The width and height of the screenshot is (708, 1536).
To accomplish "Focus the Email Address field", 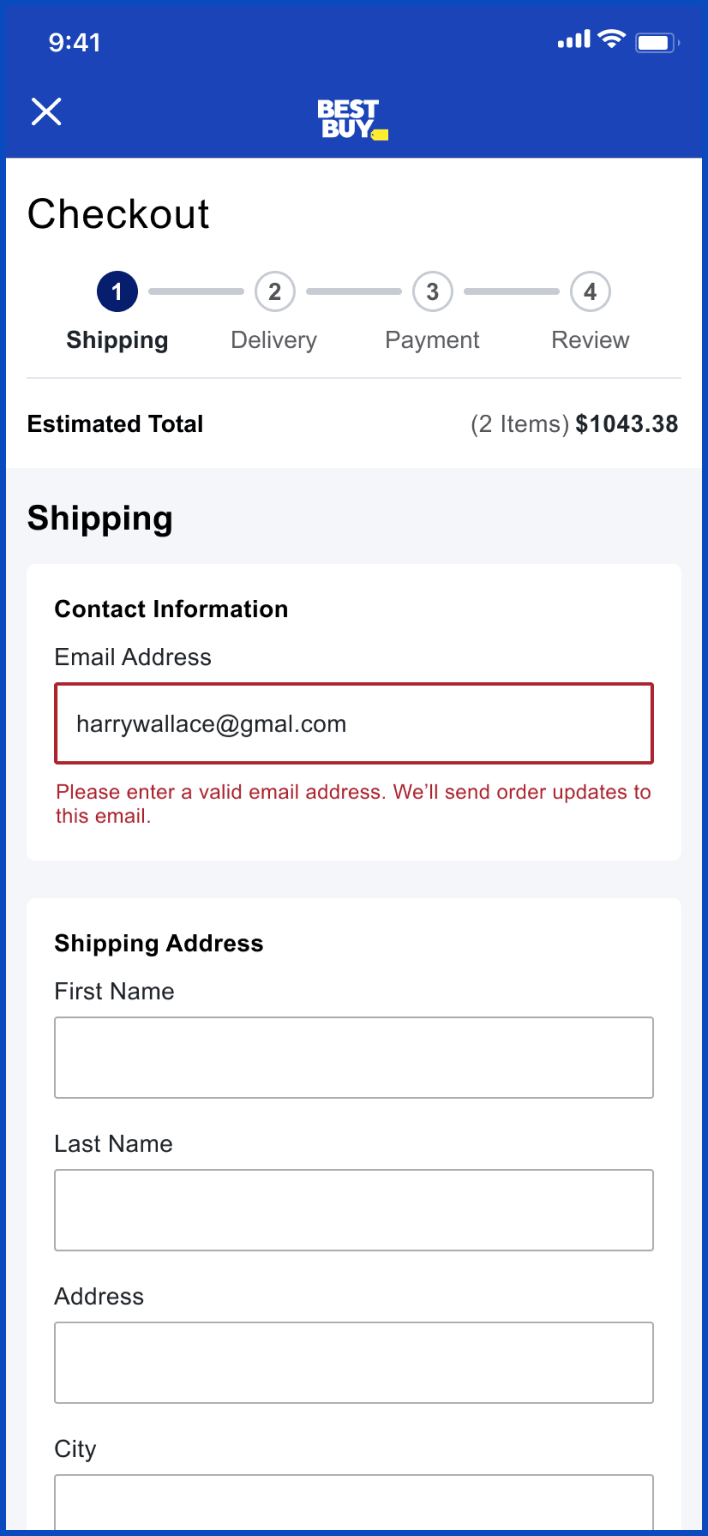I will click(x=354, y=724).
